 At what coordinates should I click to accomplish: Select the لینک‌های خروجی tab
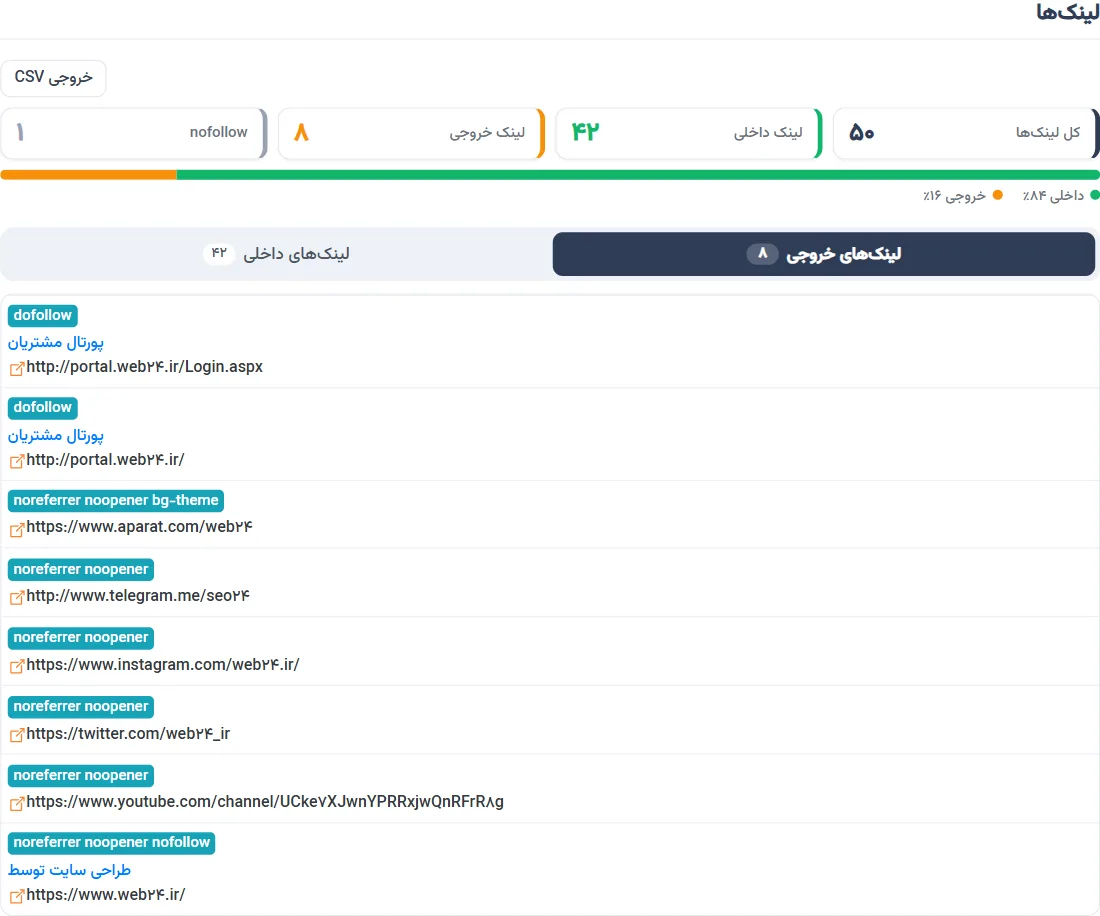click(x=824, y=254)
